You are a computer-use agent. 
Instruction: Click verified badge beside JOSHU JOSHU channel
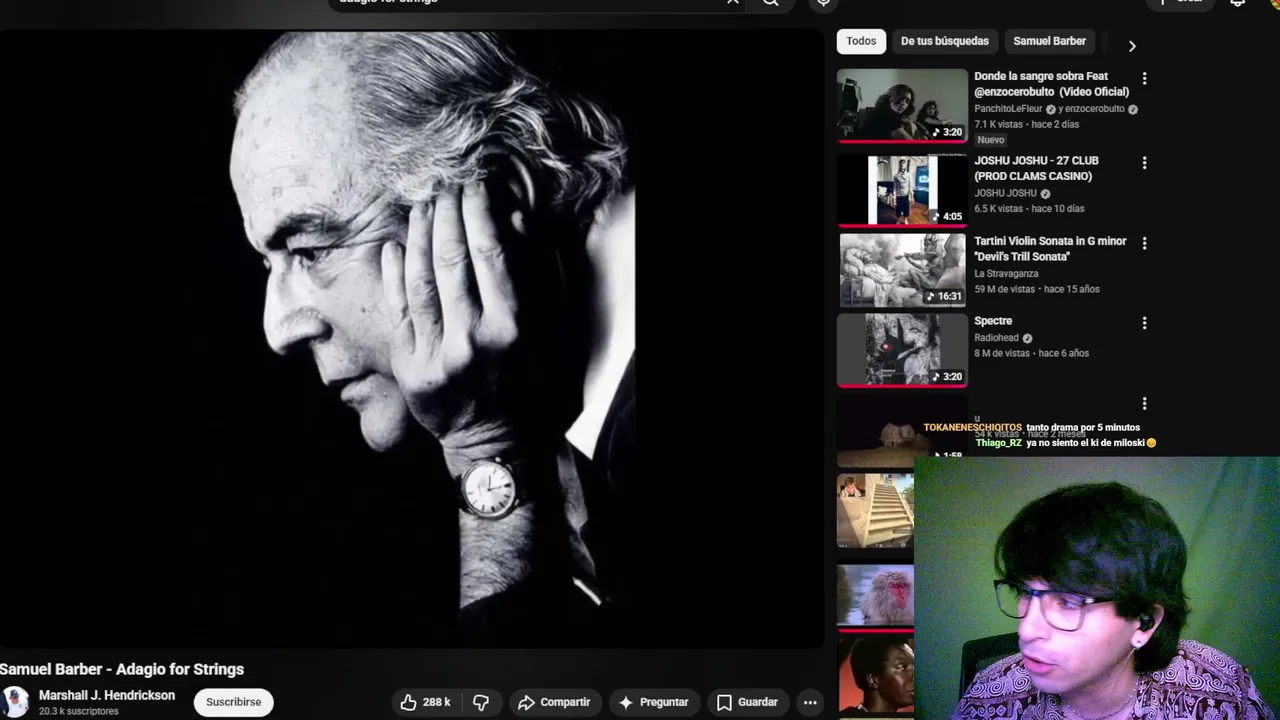tap(1045, 194)
